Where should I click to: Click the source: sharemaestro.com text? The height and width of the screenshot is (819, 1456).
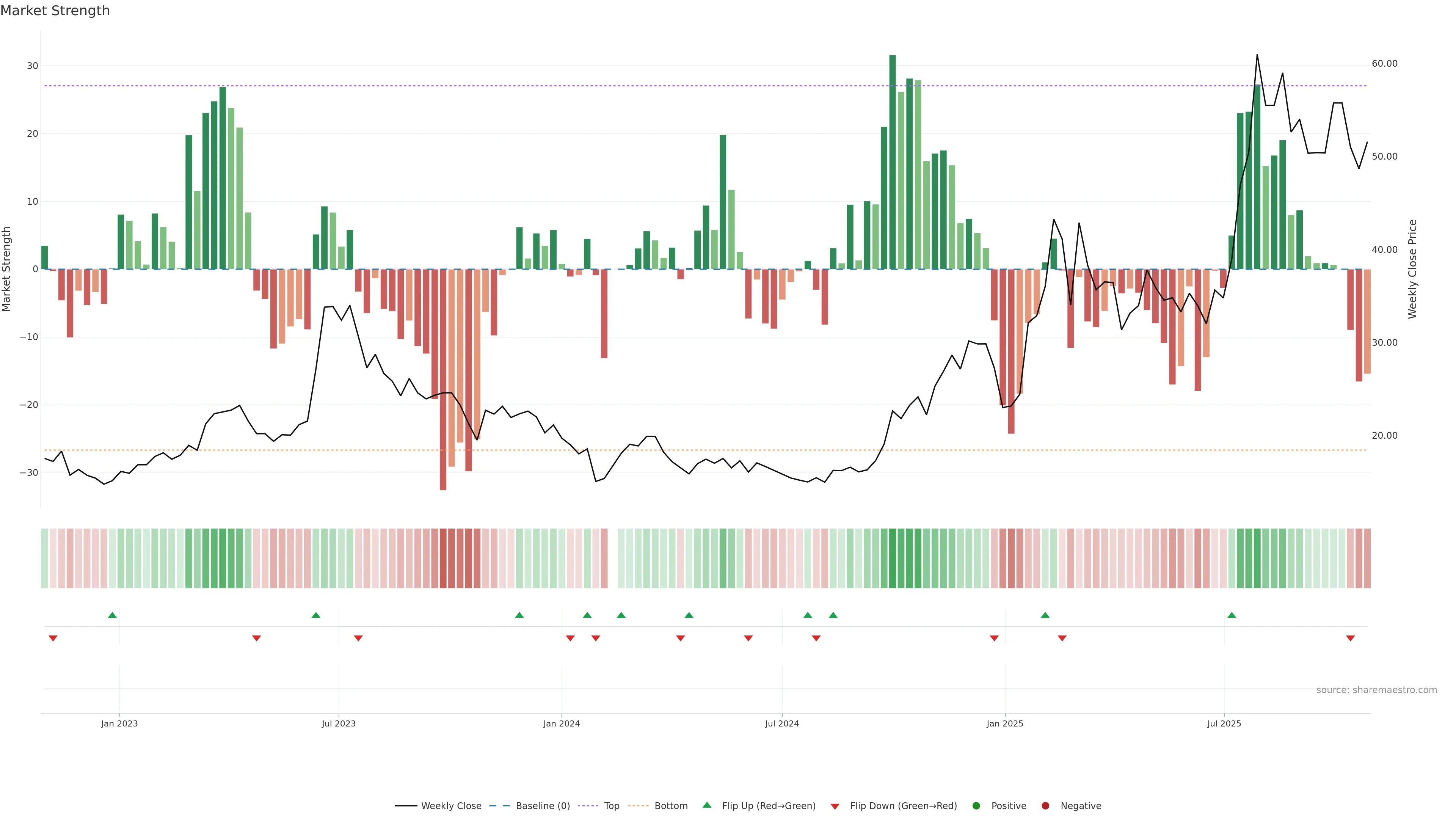pyautogui.click(x=1376, y=690)
